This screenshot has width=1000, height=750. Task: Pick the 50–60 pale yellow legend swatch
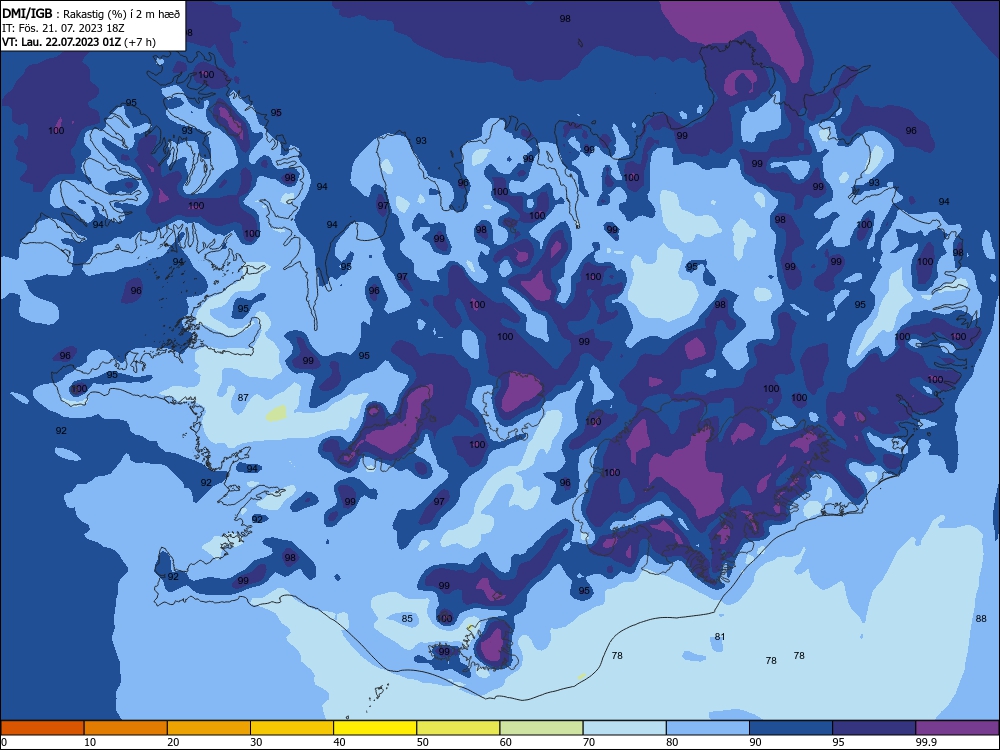pos(459,728)
